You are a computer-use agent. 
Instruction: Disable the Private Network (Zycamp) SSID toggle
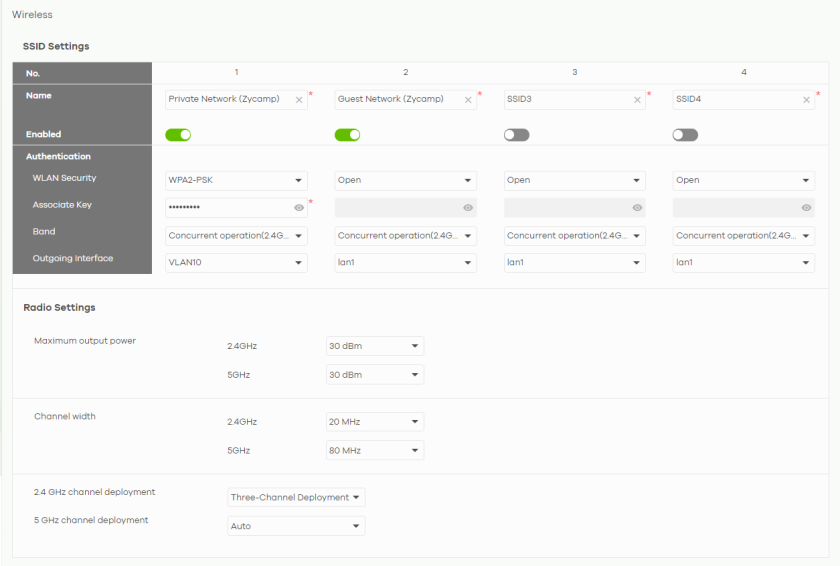178,135
